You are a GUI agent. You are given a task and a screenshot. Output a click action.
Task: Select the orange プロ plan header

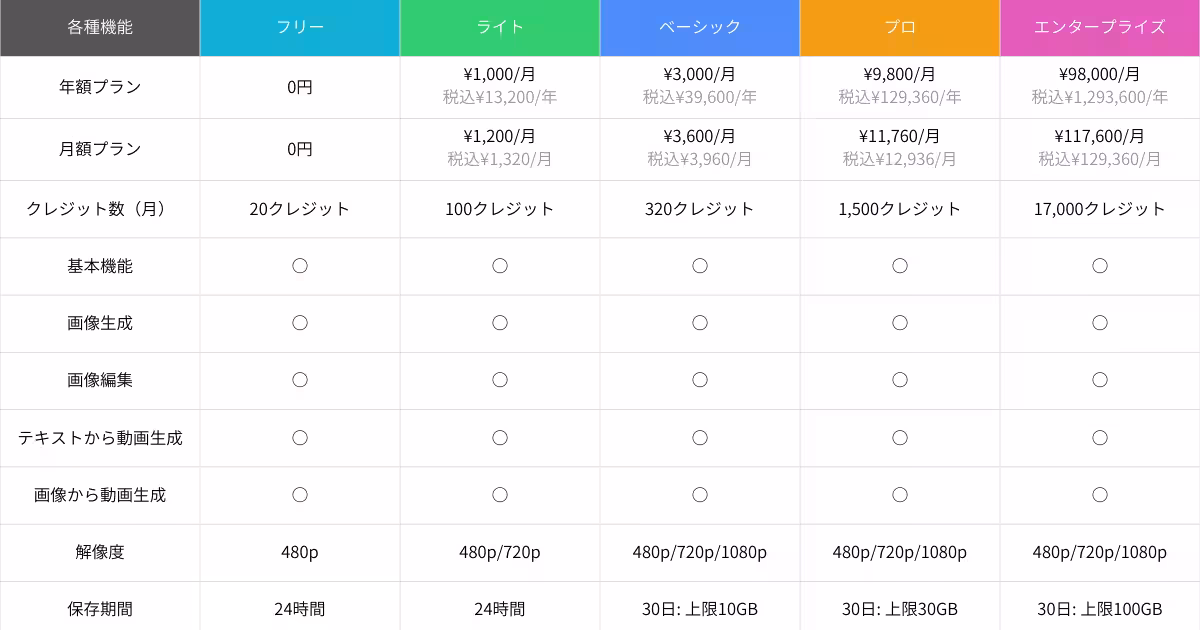click(900, 27)
